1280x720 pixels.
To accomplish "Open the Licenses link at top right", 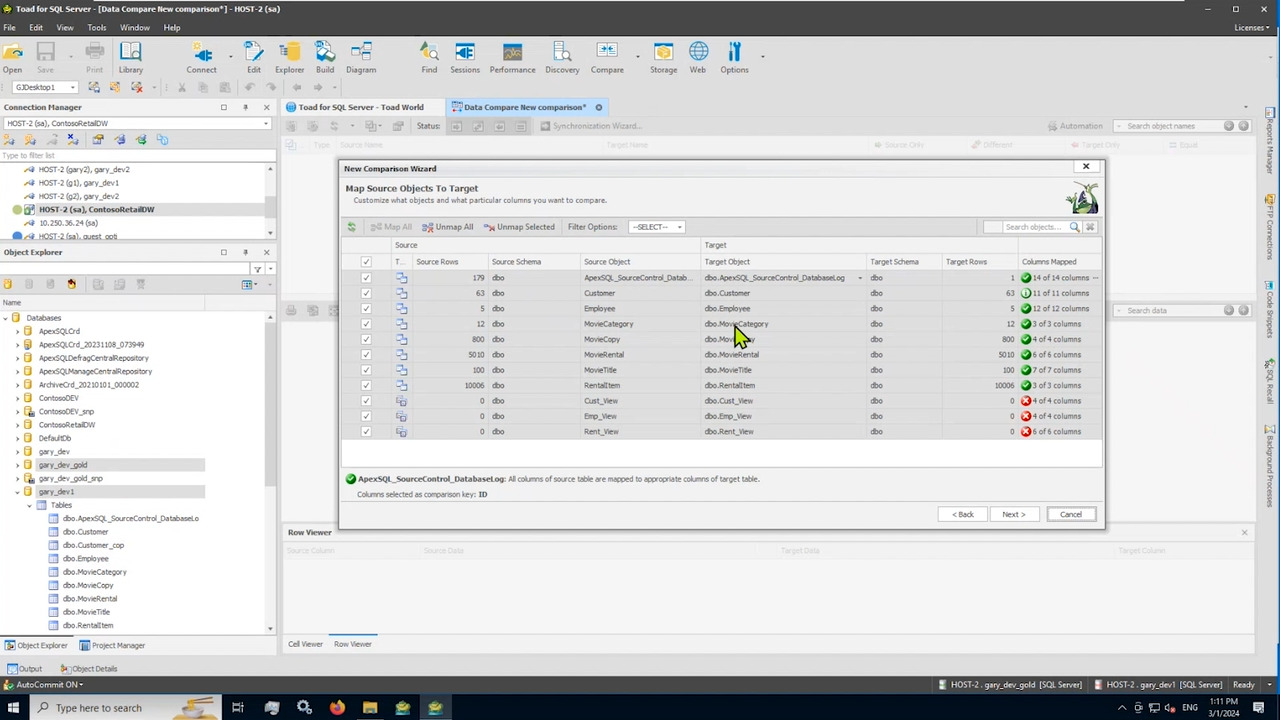I will pos(1252,28).
